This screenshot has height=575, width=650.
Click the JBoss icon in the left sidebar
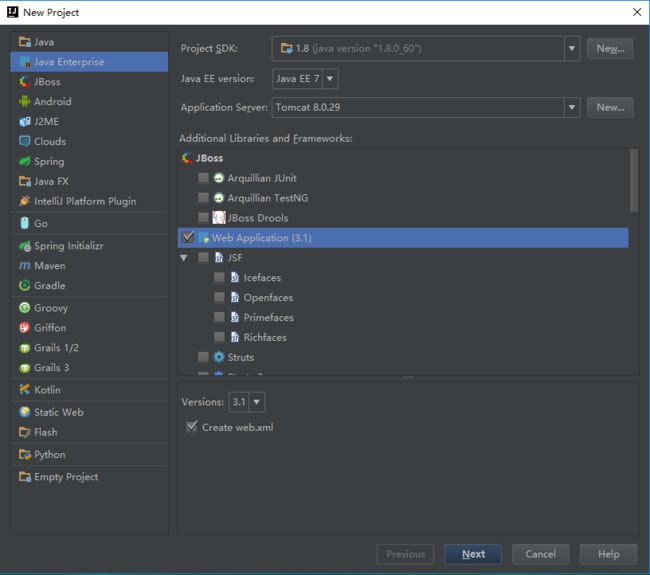tap(24, 82)
